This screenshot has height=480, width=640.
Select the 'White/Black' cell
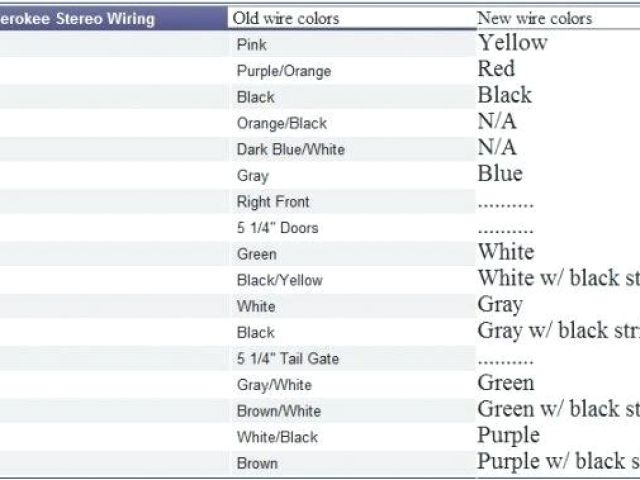pos(277,437)
